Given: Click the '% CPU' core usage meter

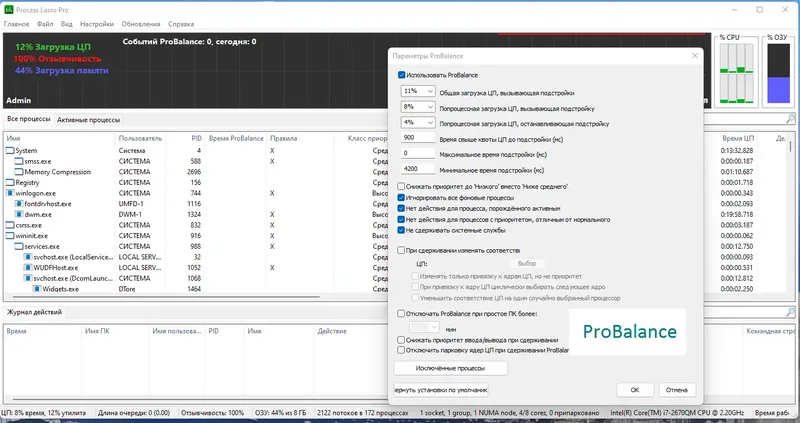Looking at the screenshot, I should [736, 73].
